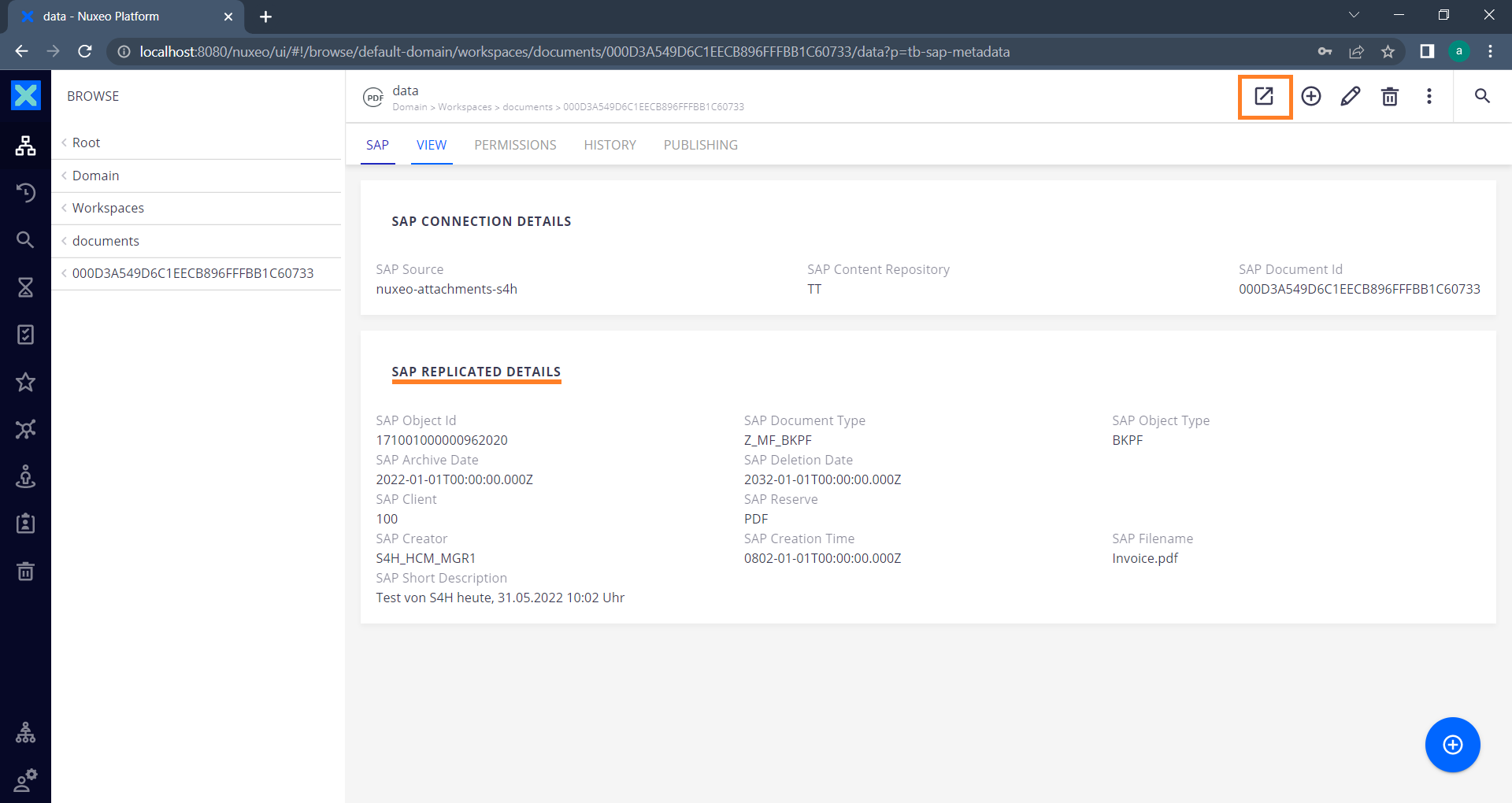Open the Trash sidebar icon

tap(25, 571)
